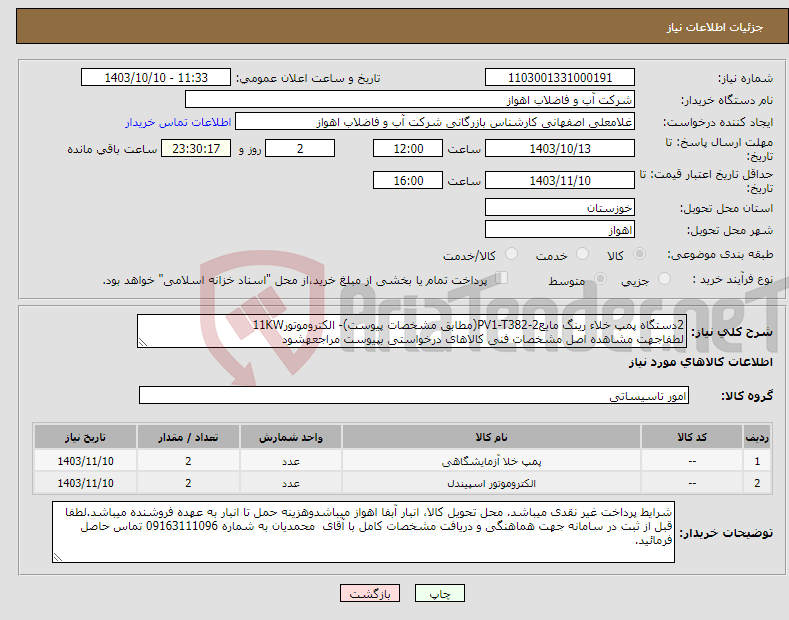This screenshot has width=789, height=620.
Task: Click the delivery city field اهواز
Action: tap(560, 229)
